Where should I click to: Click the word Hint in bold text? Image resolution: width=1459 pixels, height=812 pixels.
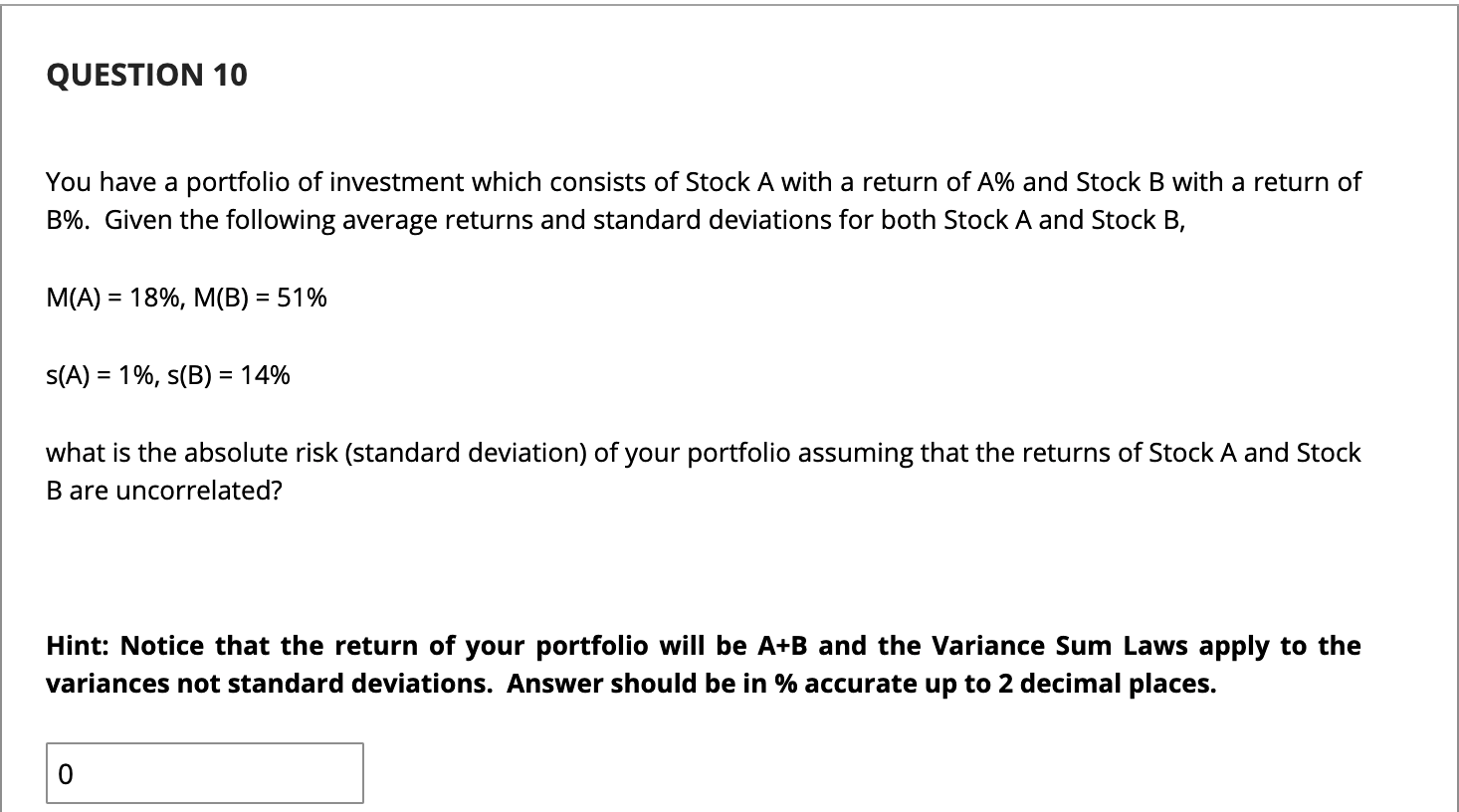coord(79,646)
